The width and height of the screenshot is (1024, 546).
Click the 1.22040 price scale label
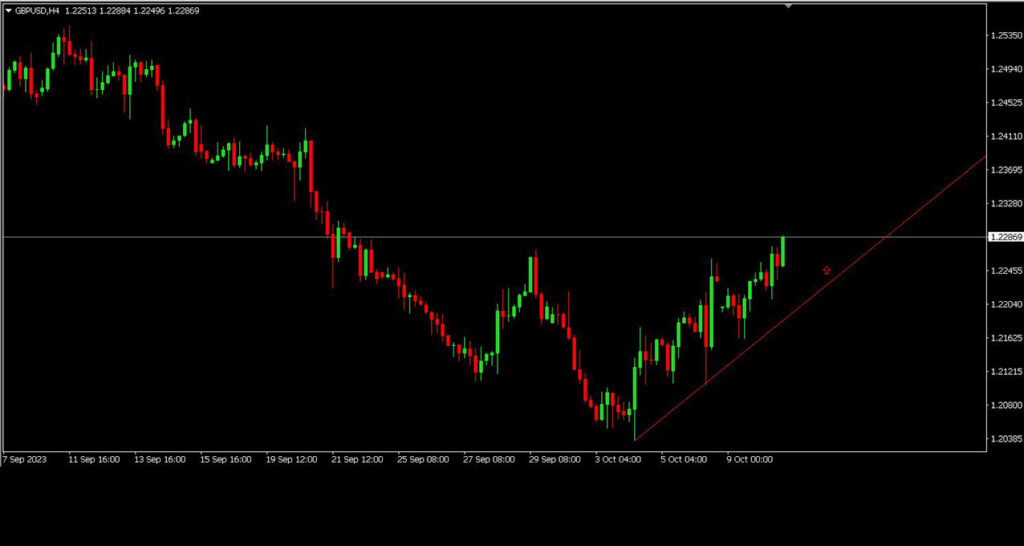click(x=1006, y=304)
